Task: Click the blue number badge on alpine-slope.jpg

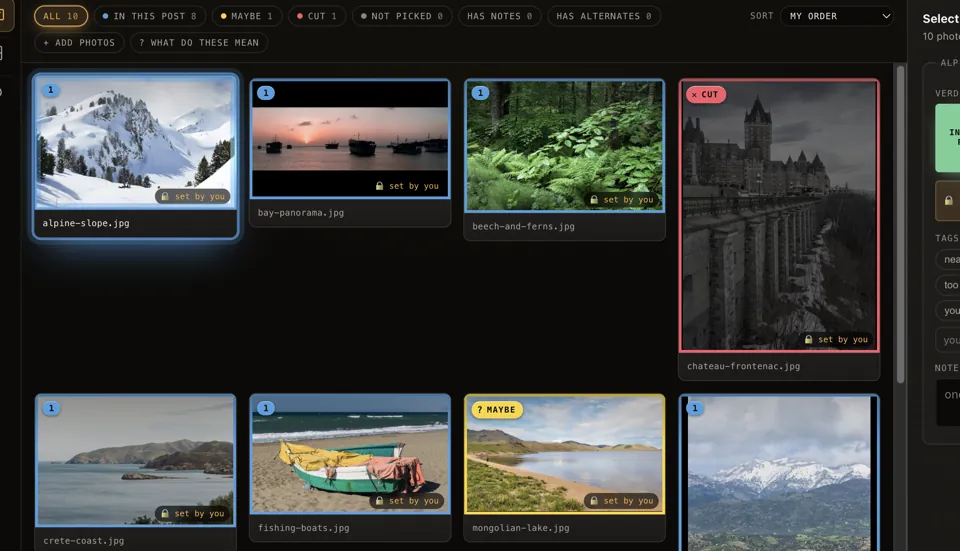Action: click(51, 90)
